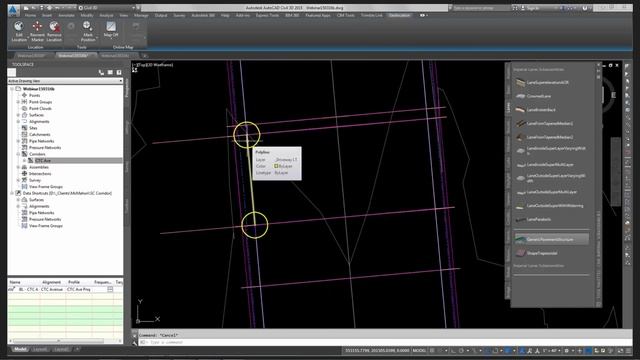The width and height of the screenshot is (640, 360).
Task: Expand Surfaces under Data Shortcuts
Action: [18, 200]
